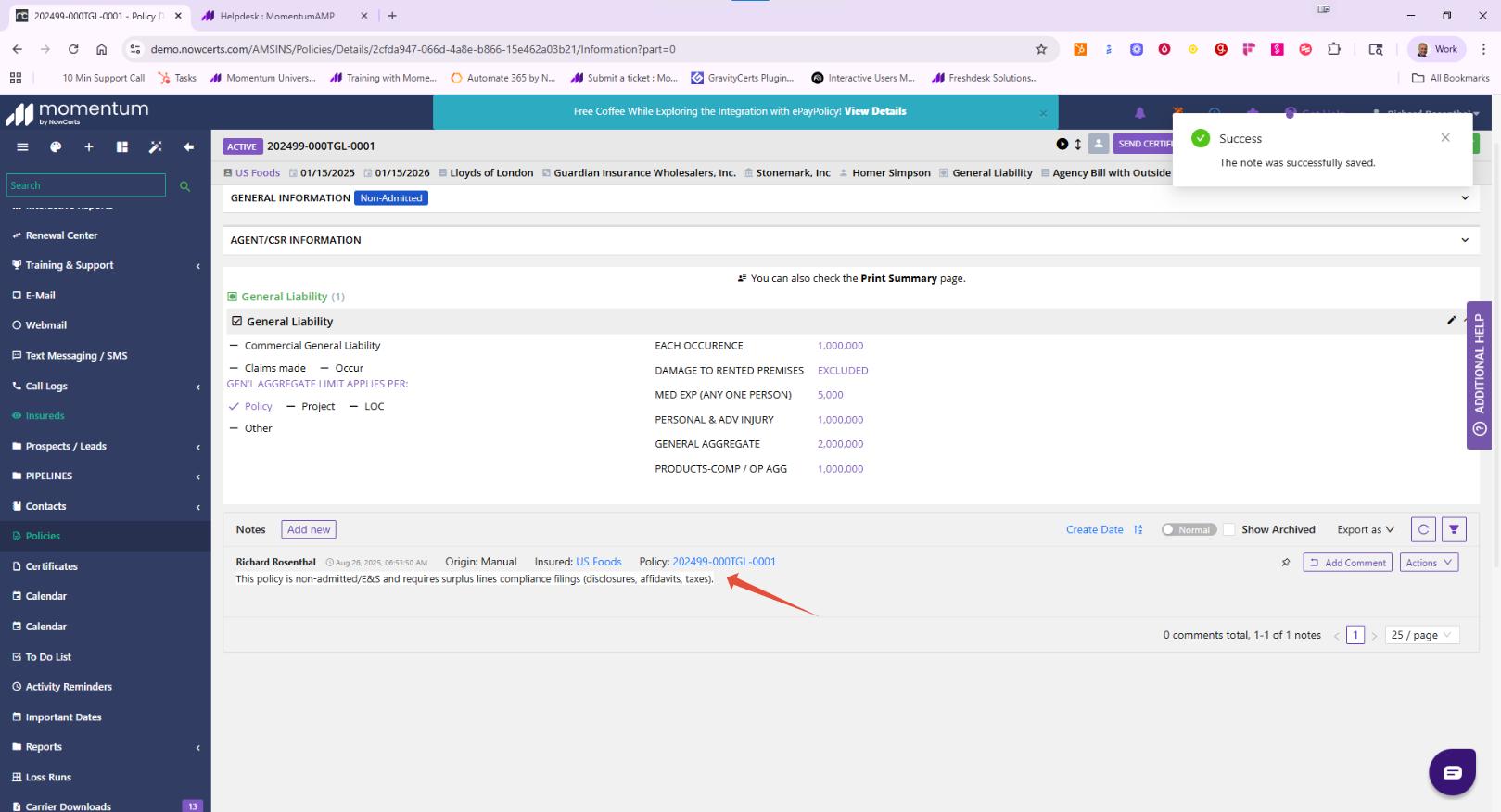Viewport: 1501px width, 812px height.
Task: Toggle the LOC aggregate option
Action: coord(354,406)
